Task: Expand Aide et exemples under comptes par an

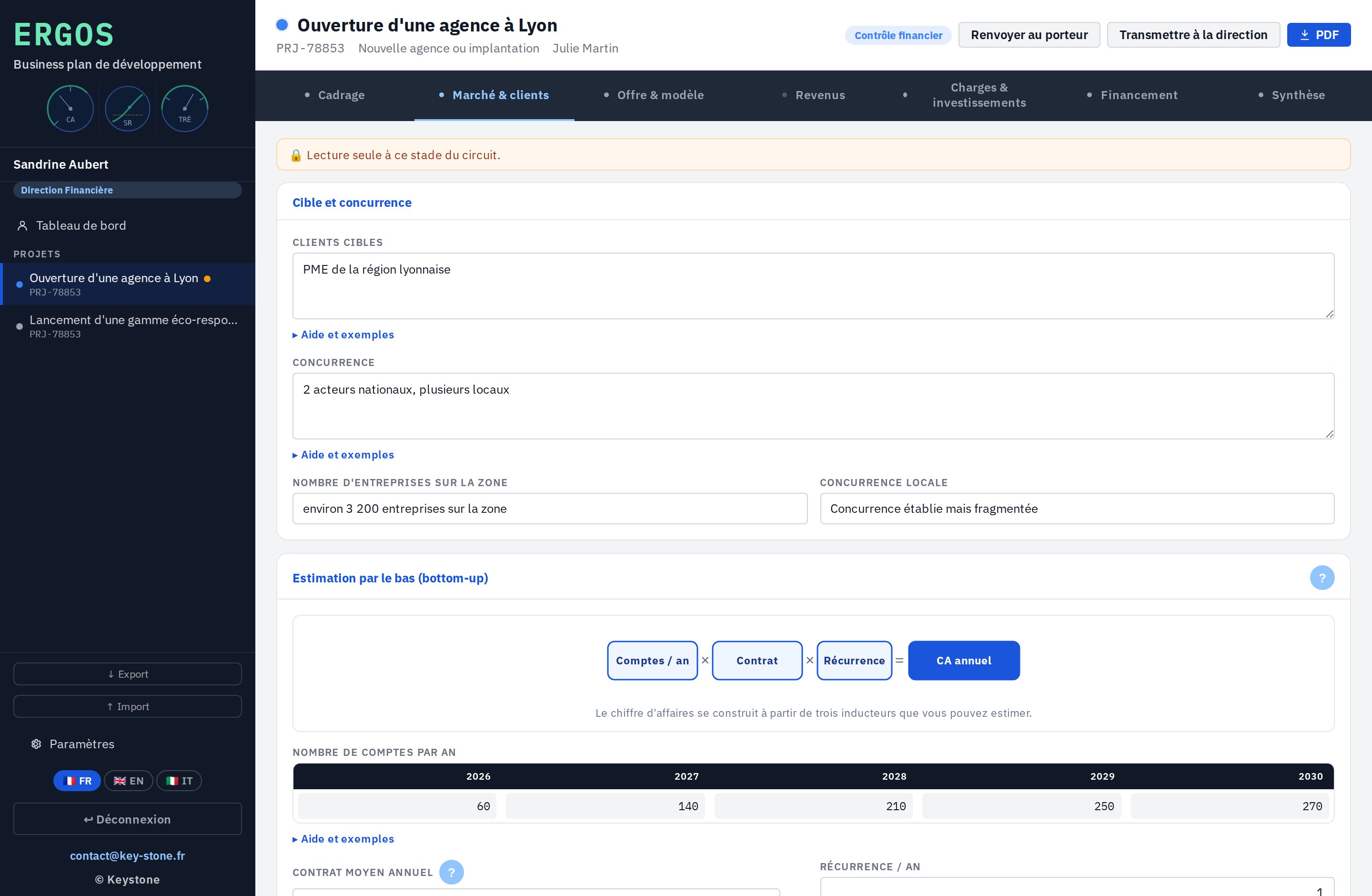Action: [343, 839]
